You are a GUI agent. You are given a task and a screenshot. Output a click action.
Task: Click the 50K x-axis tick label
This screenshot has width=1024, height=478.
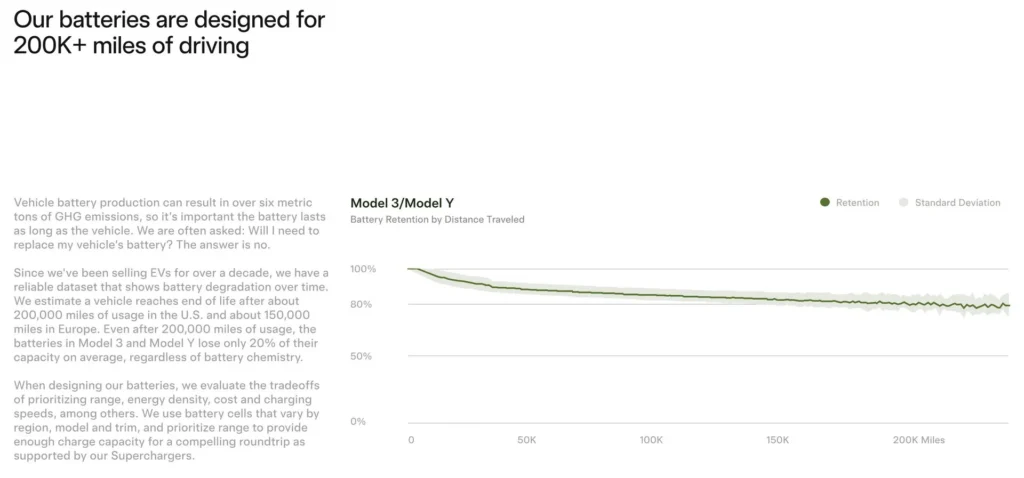click(526, 439)
